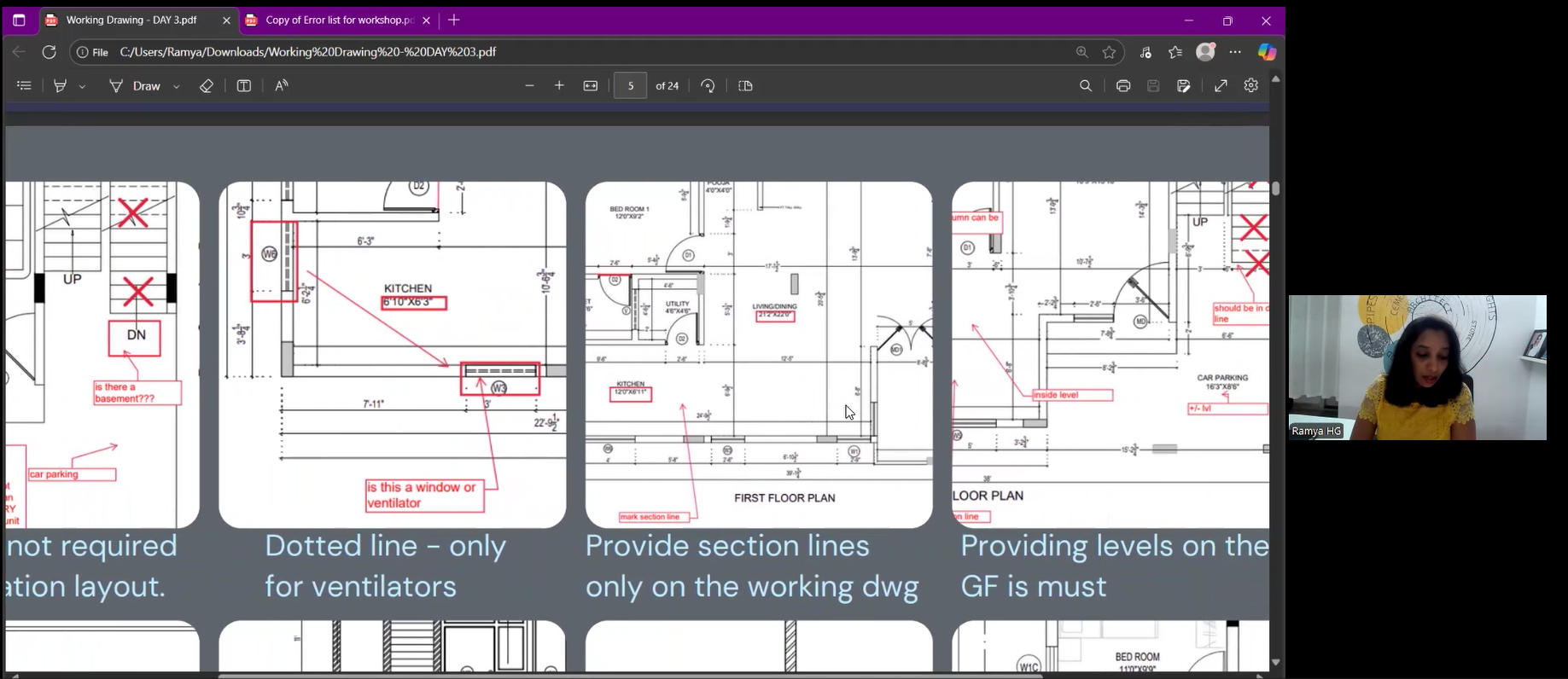Expand the Draw tool options arrow
Viewport: 1568px width, 679px height.
pyautogui.click(x=177, y=87)
